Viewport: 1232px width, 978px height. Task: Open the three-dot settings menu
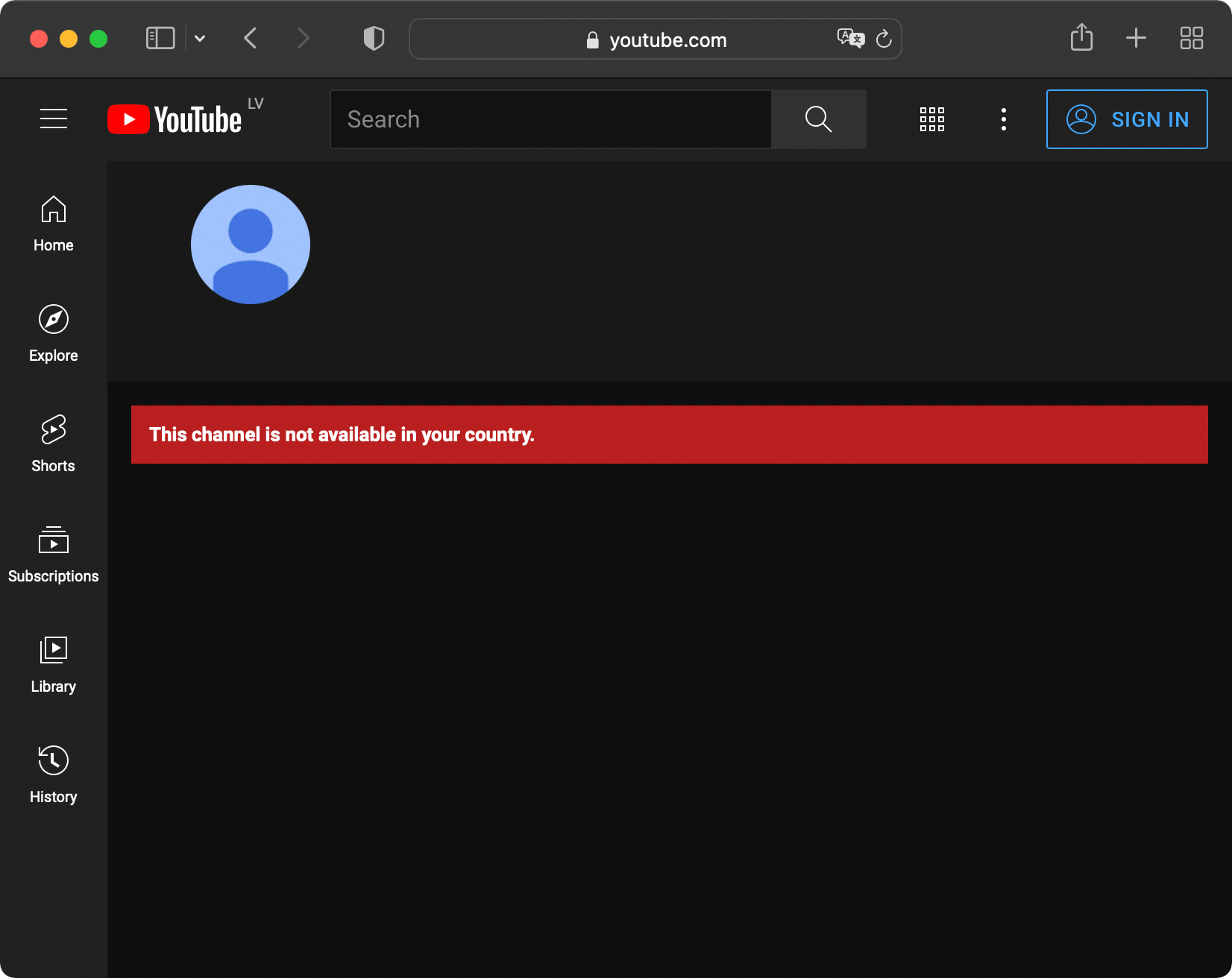(1003, 119)
